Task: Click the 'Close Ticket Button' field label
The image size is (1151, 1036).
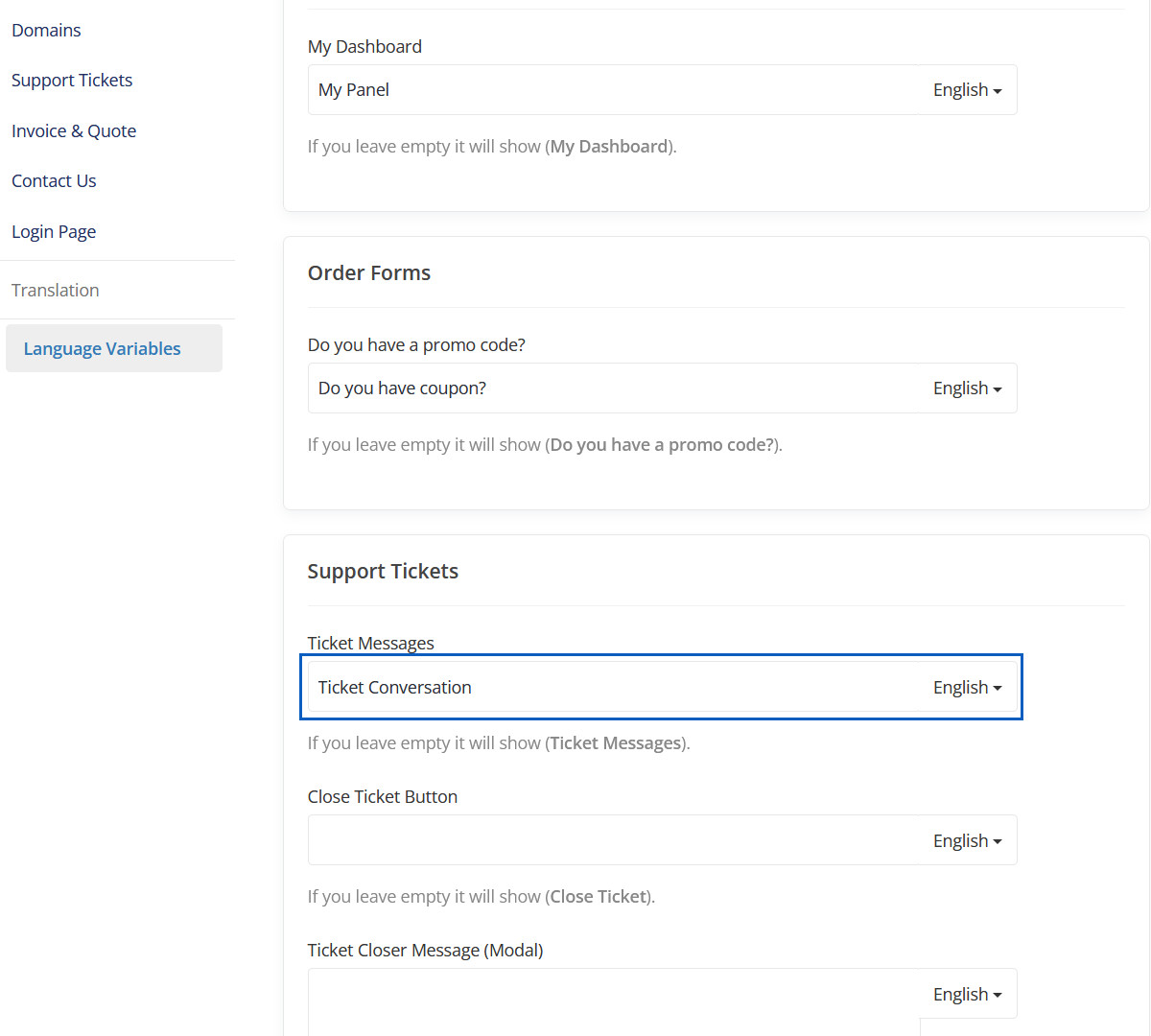Action: [x=382, y=797]
